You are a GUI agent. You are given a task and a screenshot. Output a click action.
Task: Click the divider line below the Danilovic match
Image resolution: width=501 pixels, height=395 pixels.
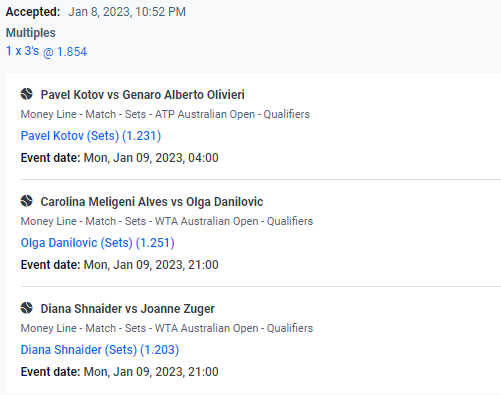[261, 286]
